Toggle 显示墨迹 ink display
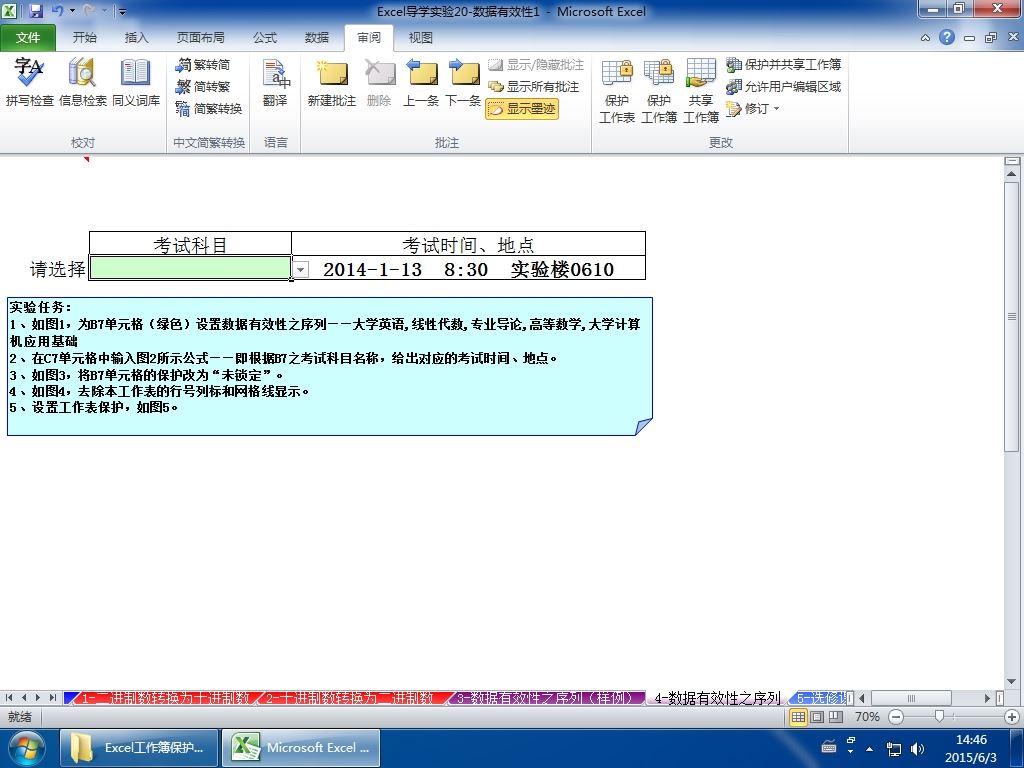The image size is (1024, 768). [522, 108]
